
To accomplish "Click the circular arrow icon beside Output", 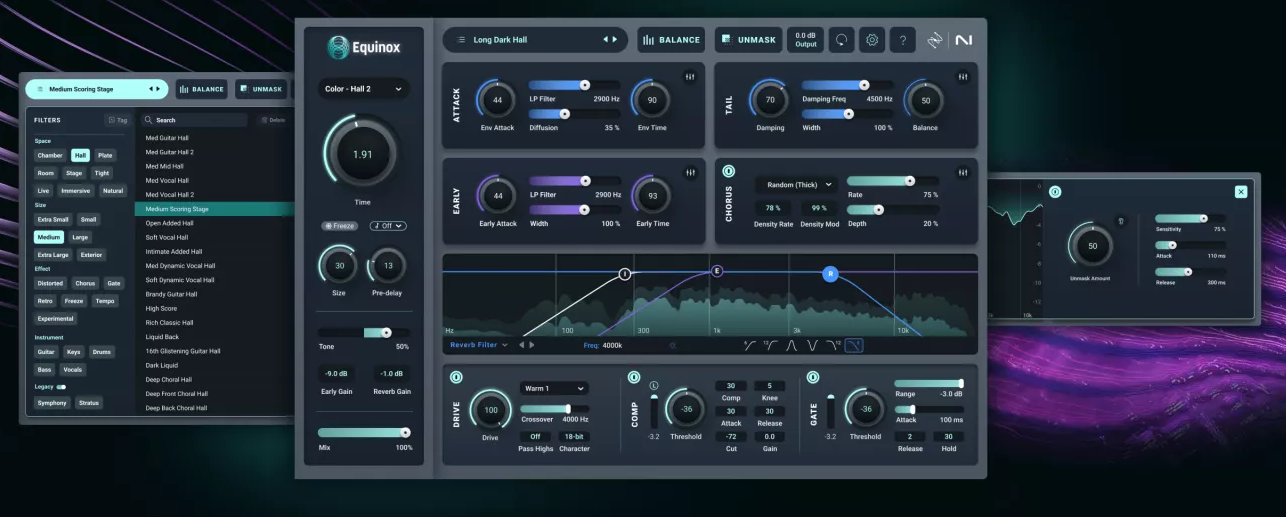I will pos(841,40).
